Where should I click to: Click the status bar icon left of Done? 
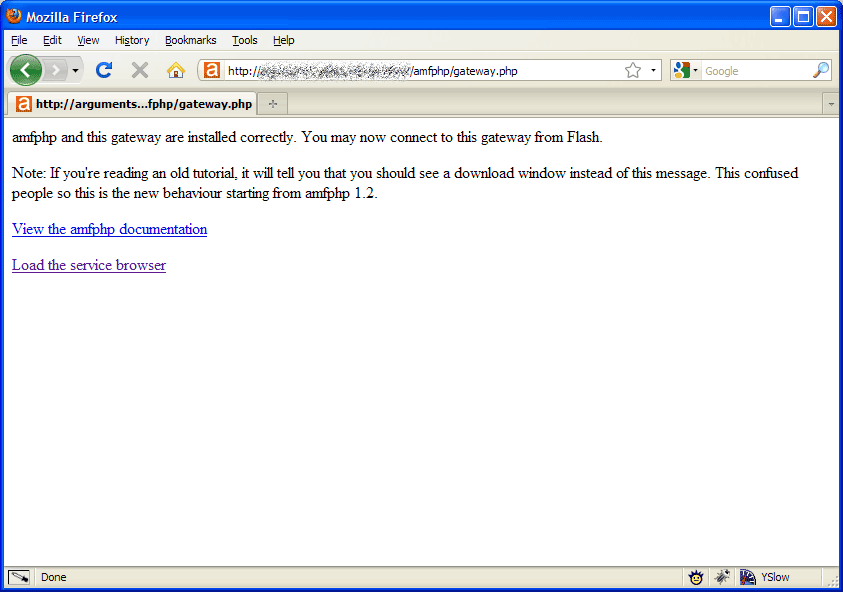coord(19,577)
